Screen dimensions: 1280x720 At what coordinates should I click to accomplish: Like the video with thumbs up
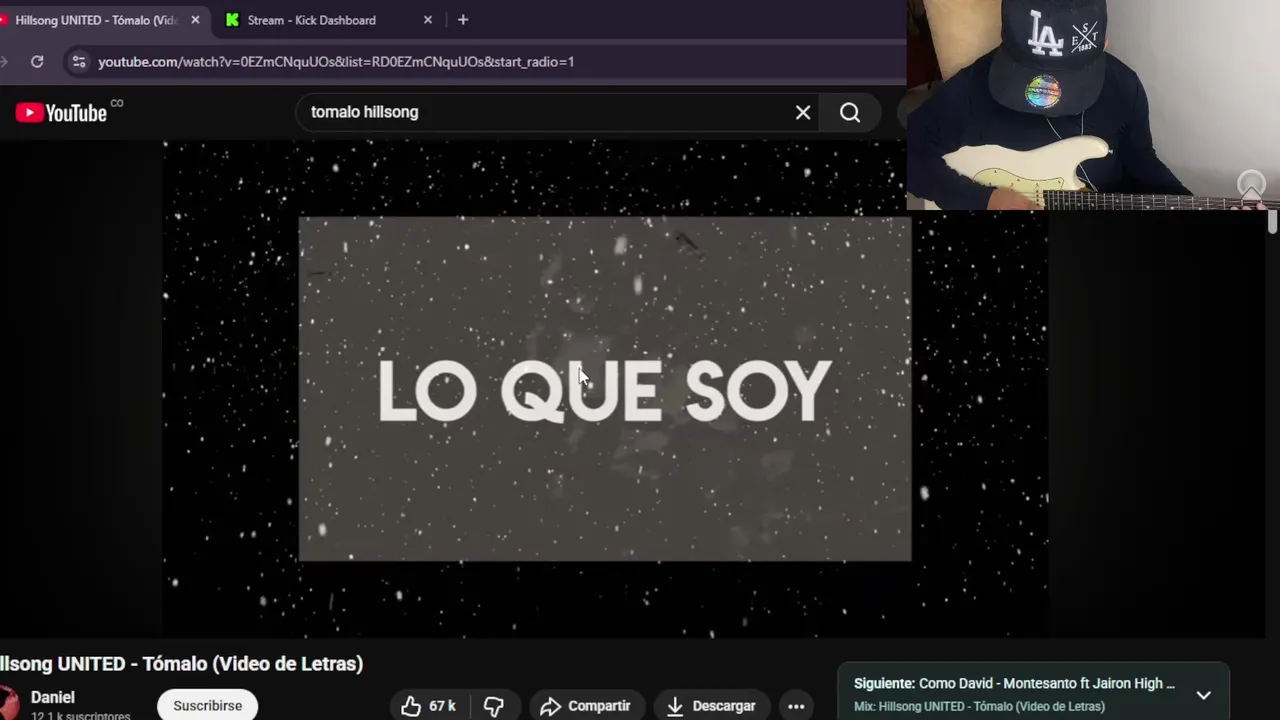[428, 706]
